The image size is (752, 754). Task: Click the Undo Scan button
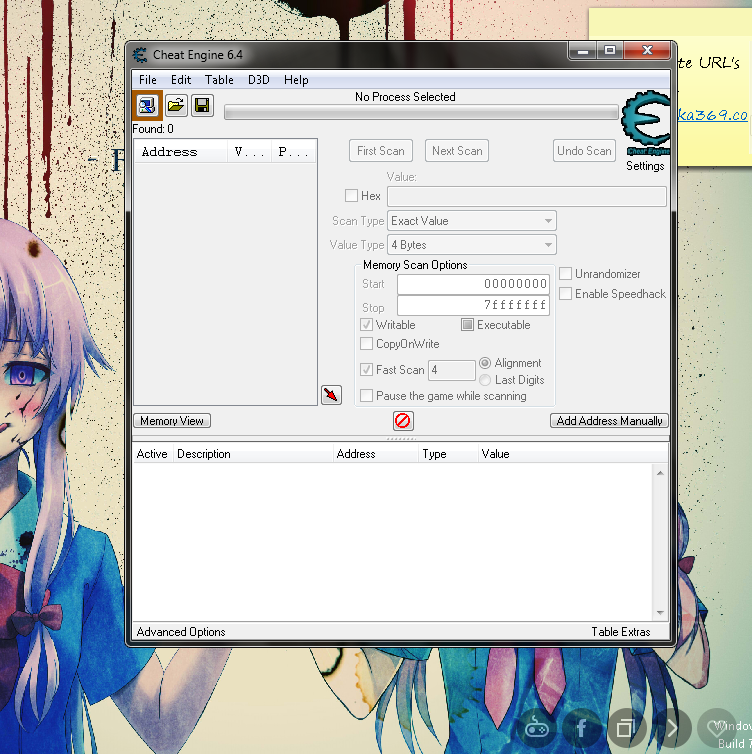point(584,151)
